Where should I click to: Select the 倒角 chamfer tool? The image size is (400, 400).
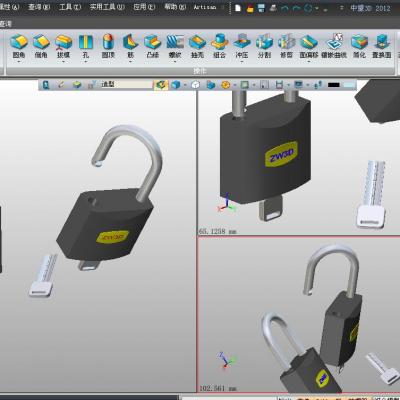coord(41,46)
